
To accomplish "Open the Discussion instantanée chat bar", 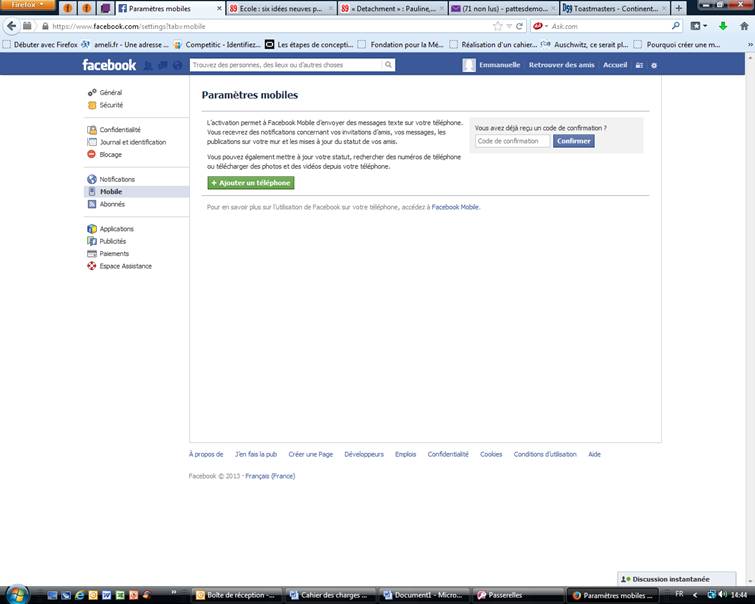I will tap(677, 579).
